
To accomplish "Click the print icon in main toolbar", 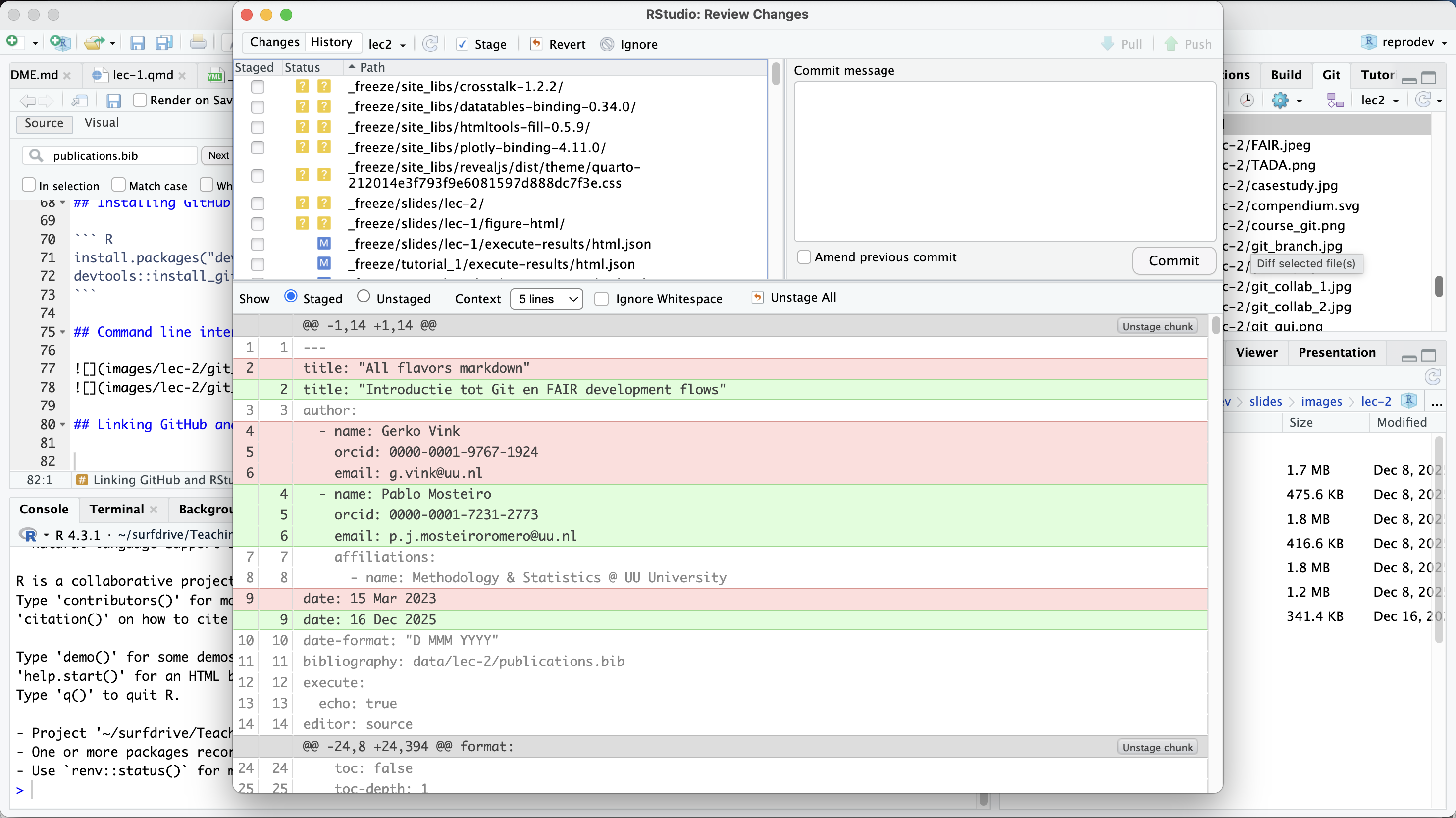I will pyautogui.click(x=198, y=43).
